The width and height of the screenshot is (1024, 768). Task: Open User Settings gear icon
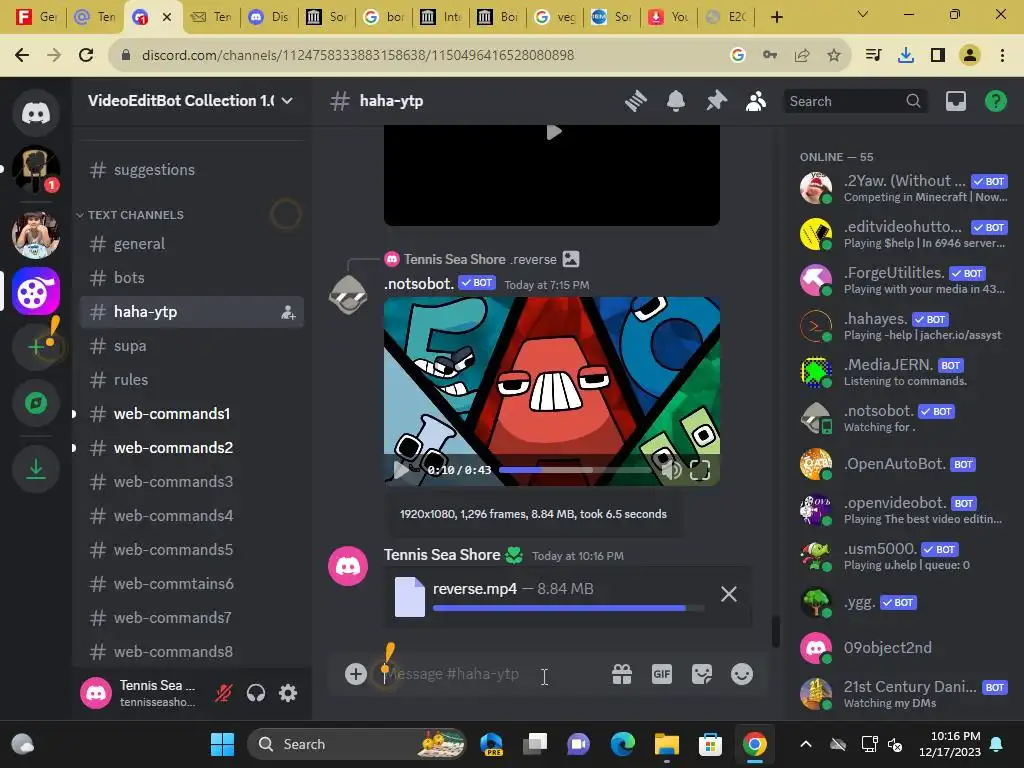tap(288, 693)
